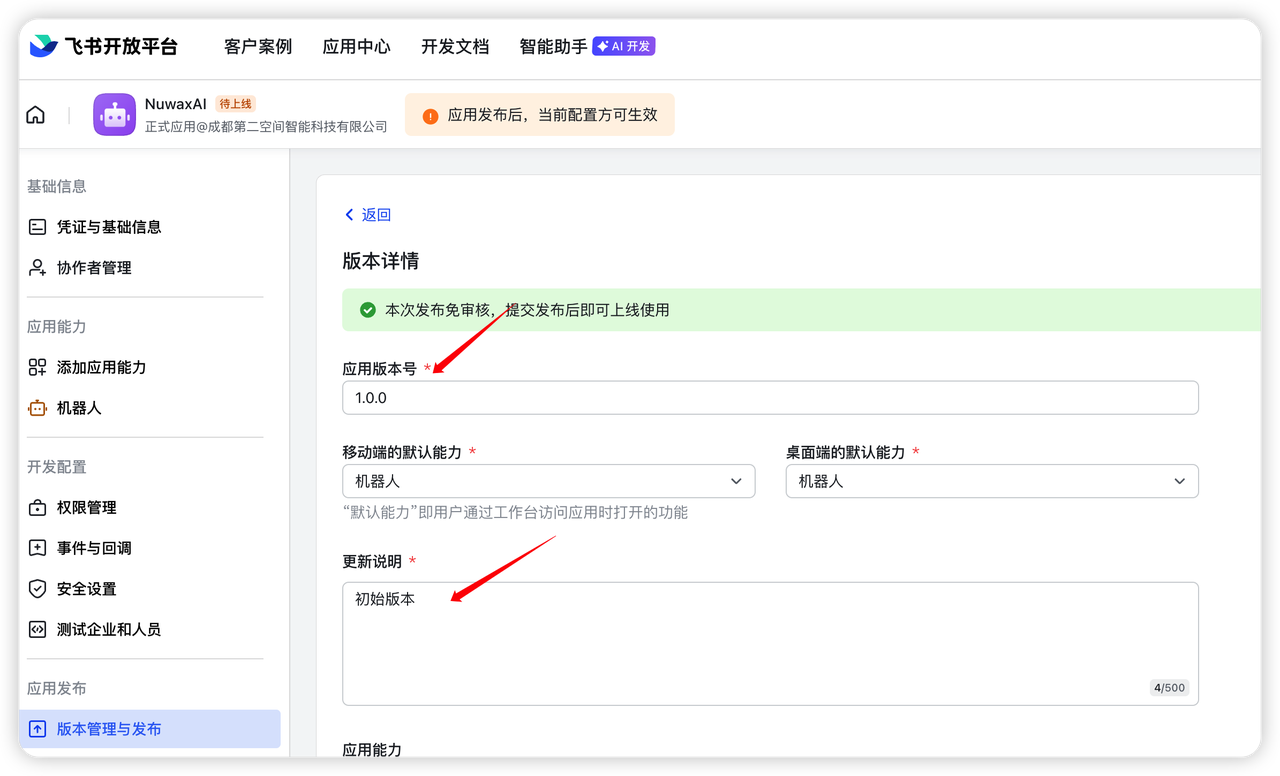Open the 桌面端的默认能力 dropdown
This screenshot has width=1280, height=776.
click(x=992, y=481)
